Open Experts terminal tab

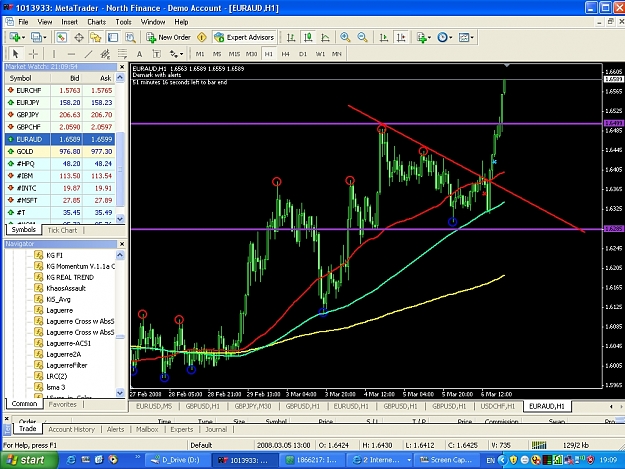click(181, 429)
